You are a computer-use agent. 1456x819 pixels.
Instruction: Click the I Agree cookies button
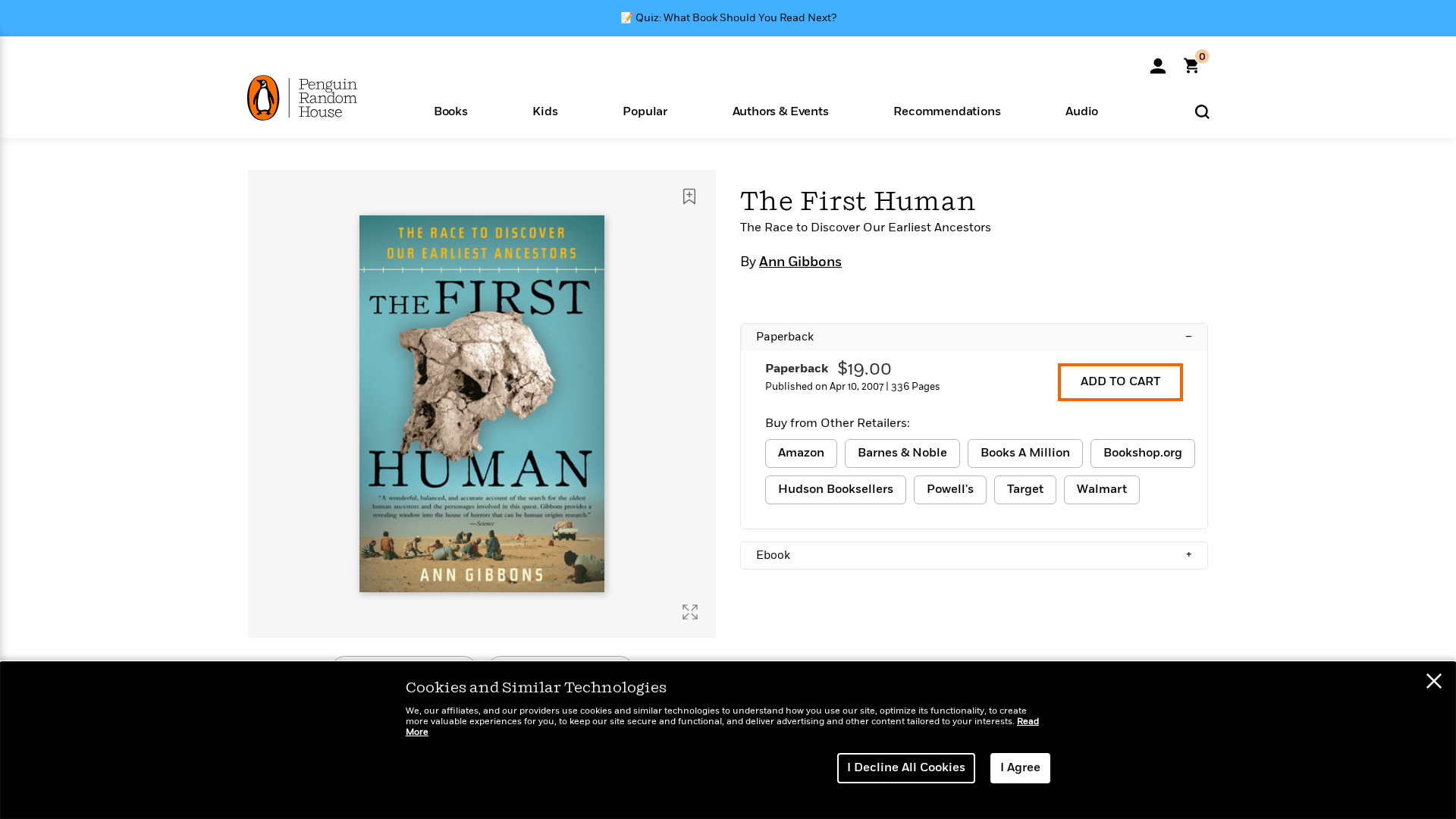point(1020,768)
